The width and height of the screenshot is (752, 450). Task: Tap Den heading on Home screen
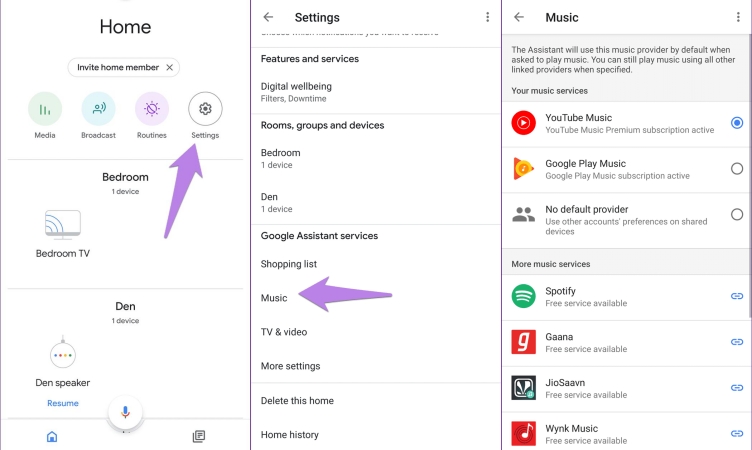pyautogui.click(x=125, y=306)
